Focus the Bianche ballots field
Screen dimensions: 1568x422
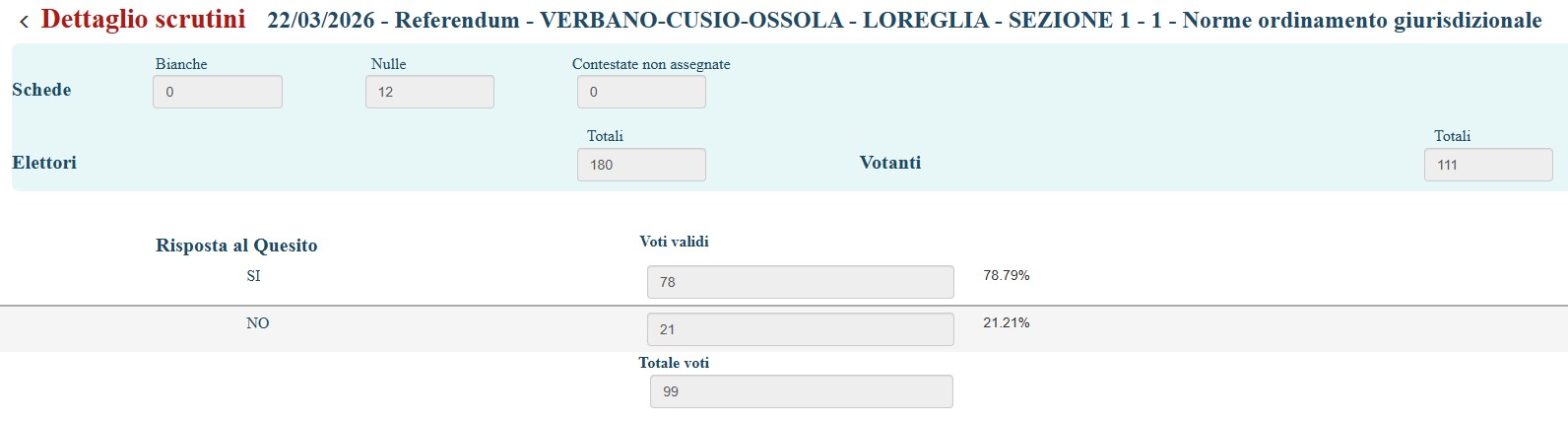pyautogui.click(x=218, y=92)
